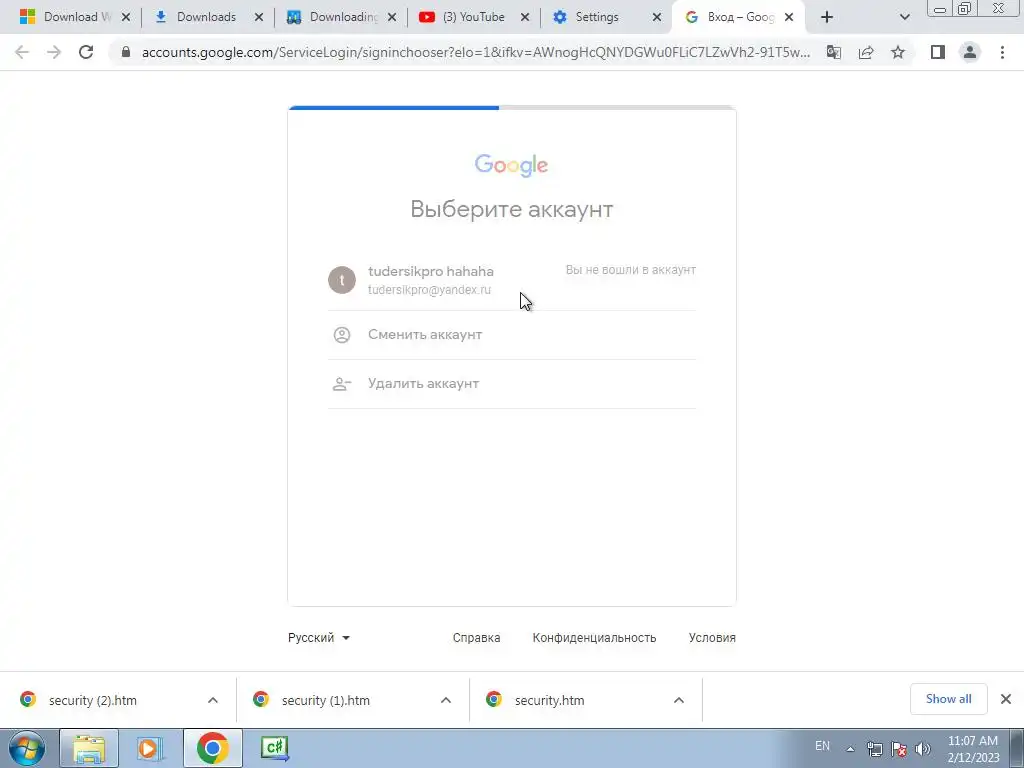Screen dimensions: 1024x768
Task: Open the Chrome three-dot menu
Action: coord(1002,52)
